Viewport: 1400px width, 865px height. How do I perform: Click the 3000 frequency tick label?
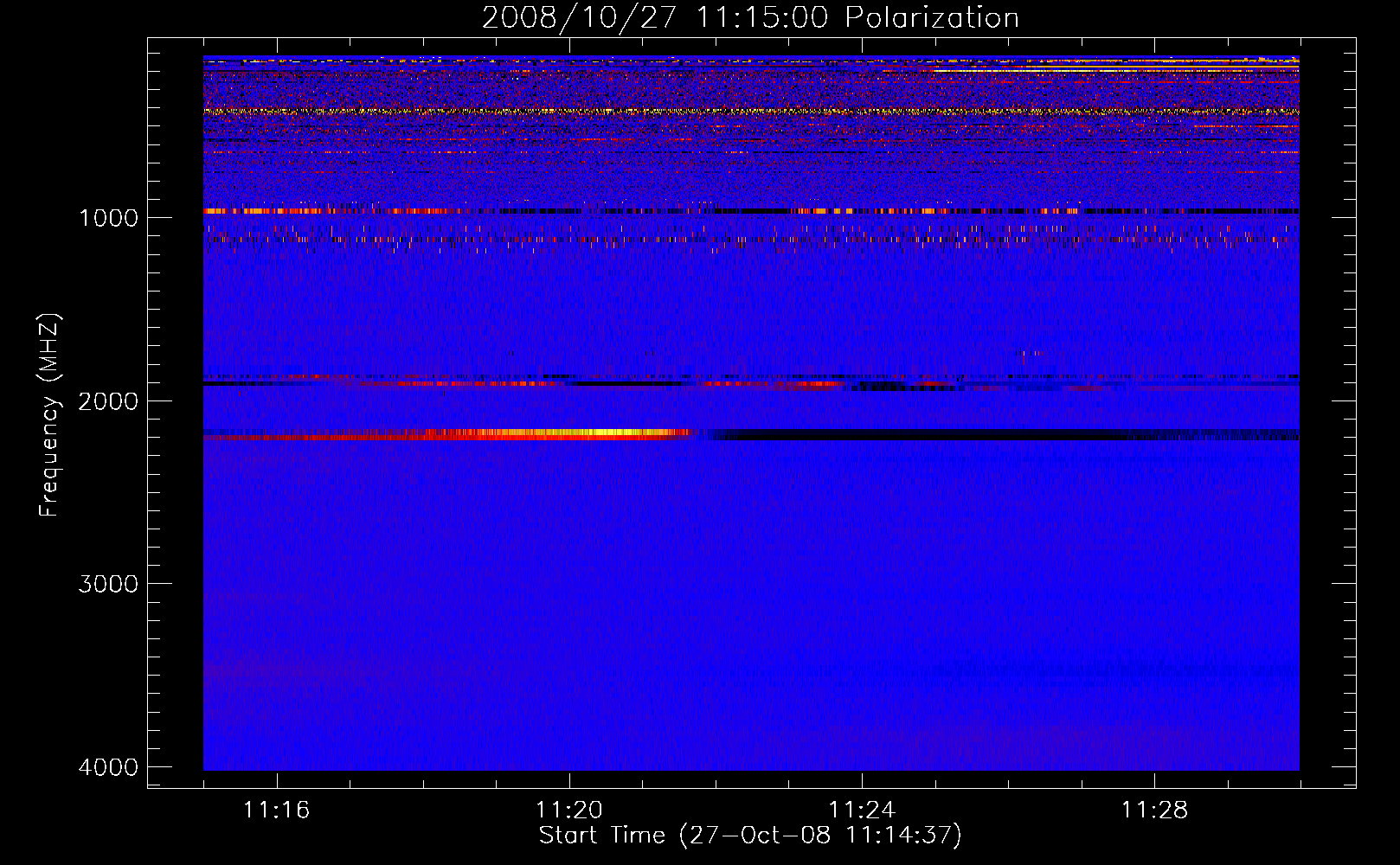[x=108, y=584]
